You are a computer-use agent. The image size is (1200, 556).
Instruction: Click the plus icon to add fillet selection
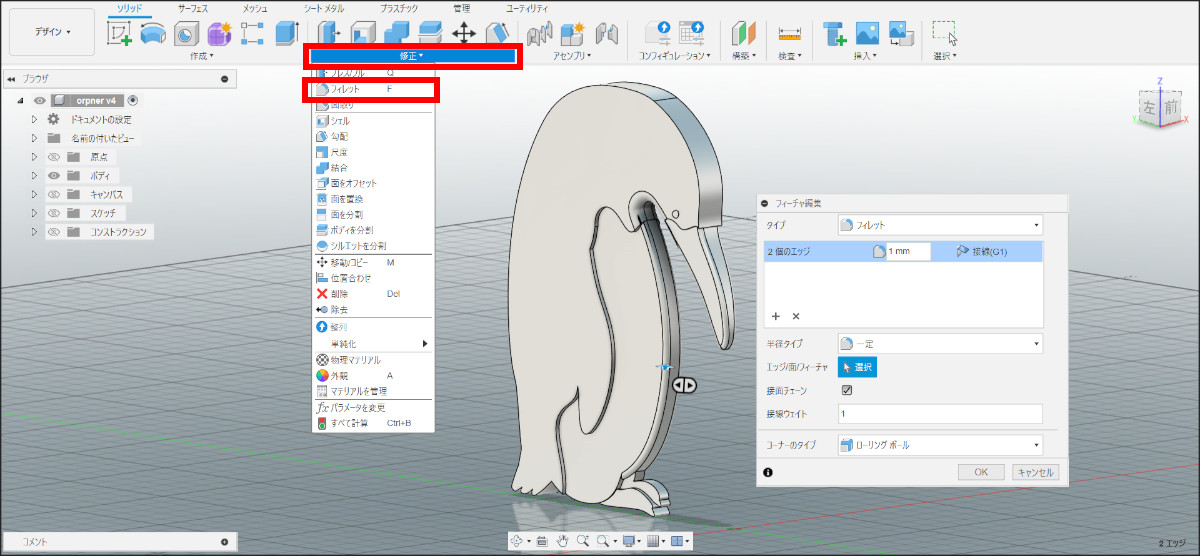point(775,316)
